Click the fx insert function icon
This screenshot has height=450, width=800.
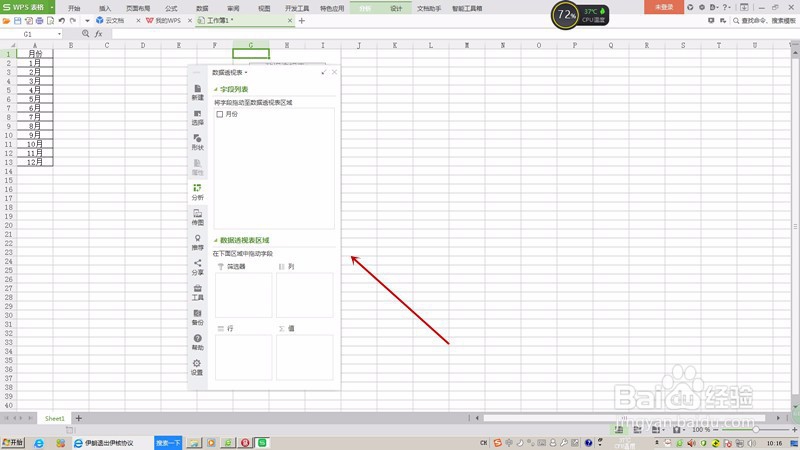(98, 34)
